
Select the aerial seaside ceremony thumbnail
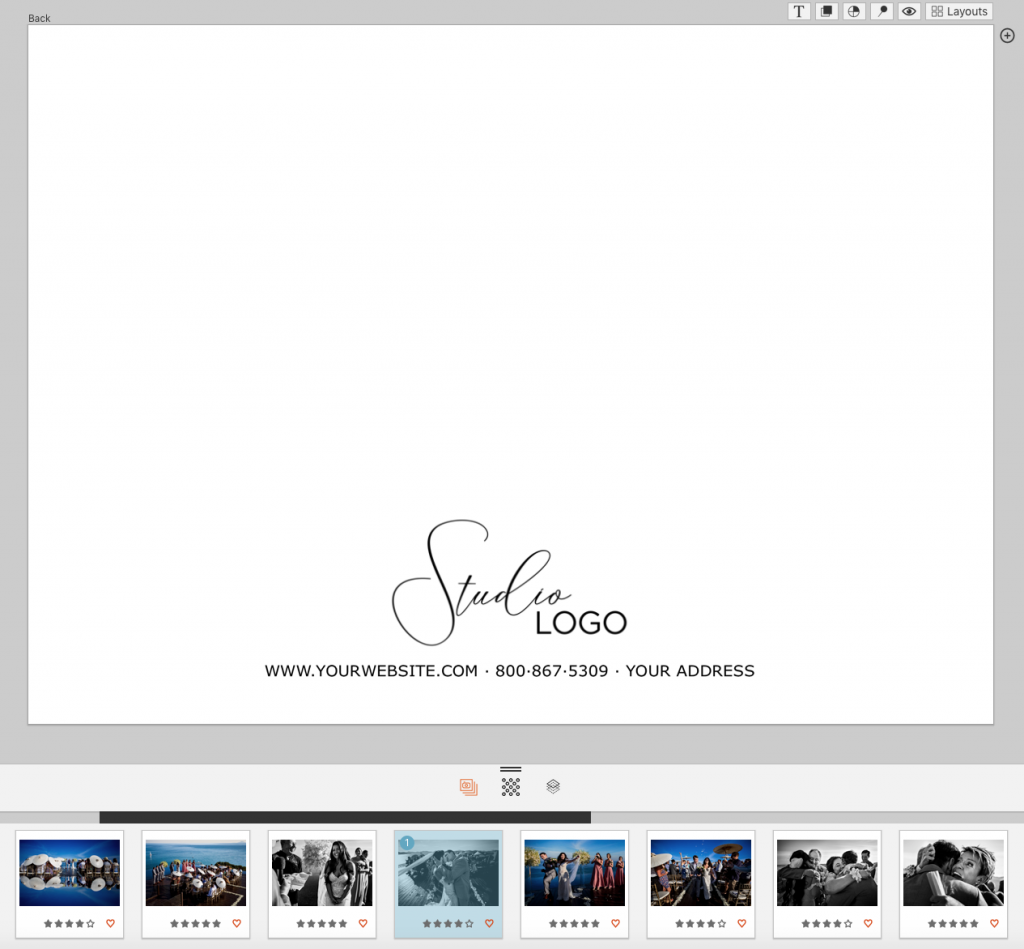tap(196, 873)
